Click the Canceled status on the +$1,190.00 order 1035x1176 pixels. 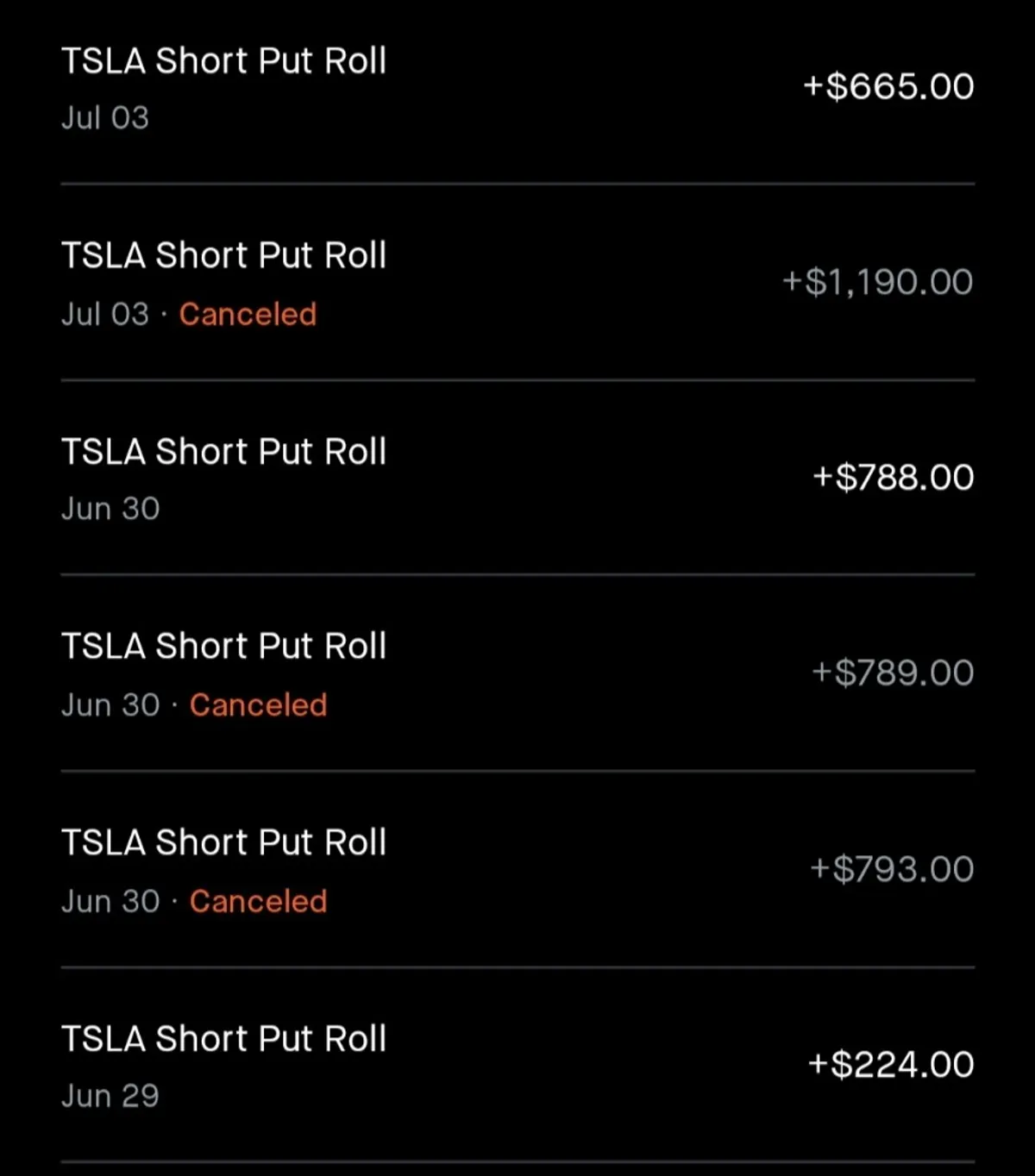coord(248,315)
